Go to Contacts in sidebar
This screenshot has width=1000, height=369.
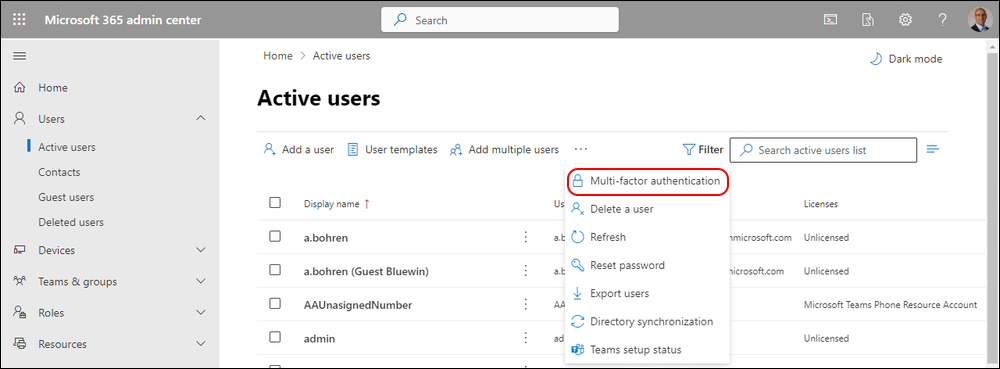[59, 172]
